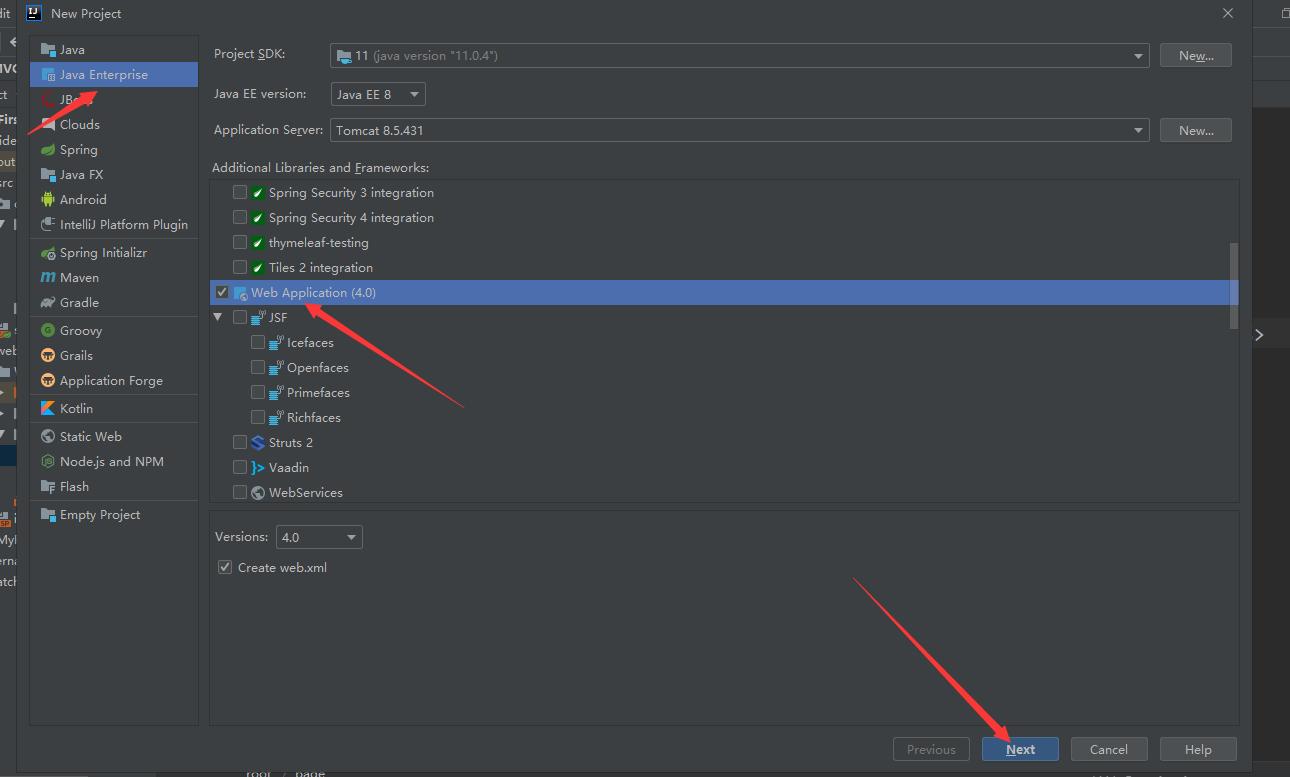Click the Static Web globe icon
This screenshot has height=777, width=1290.
(48, 436)
